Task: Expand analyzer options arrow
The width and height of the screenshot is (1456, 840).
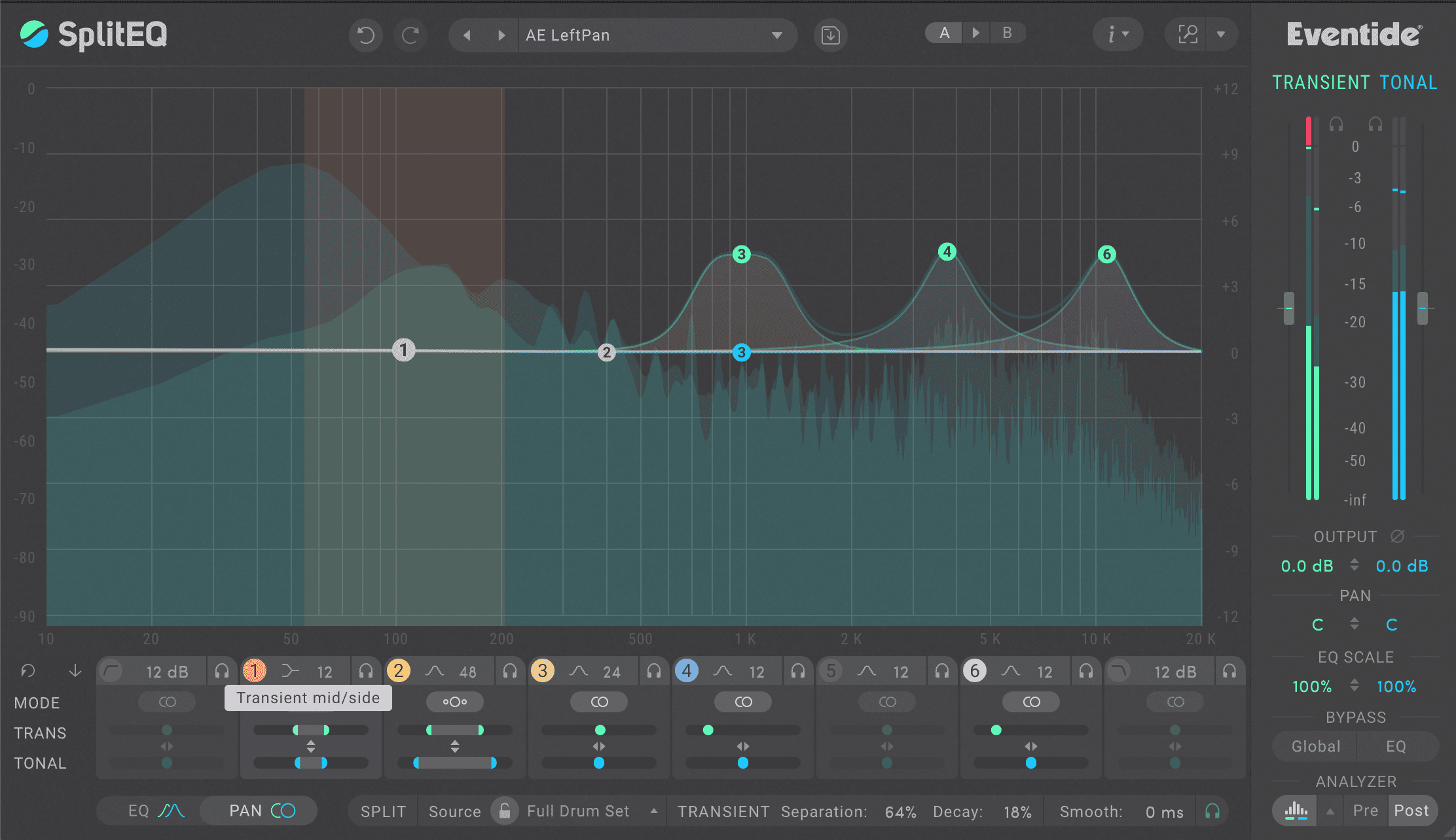Action: pyautogui.click(x=1330, y=811)
